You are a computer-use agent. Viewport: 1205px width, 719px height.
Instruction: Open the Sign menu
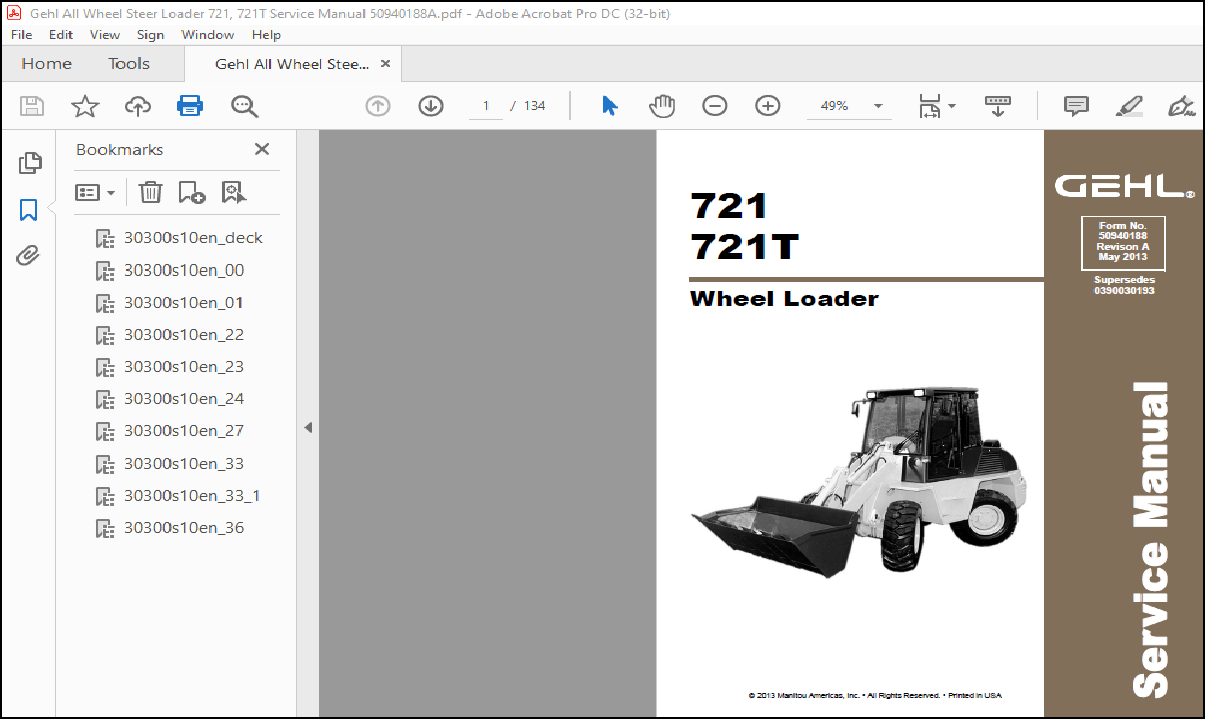[x=150, y=34]
